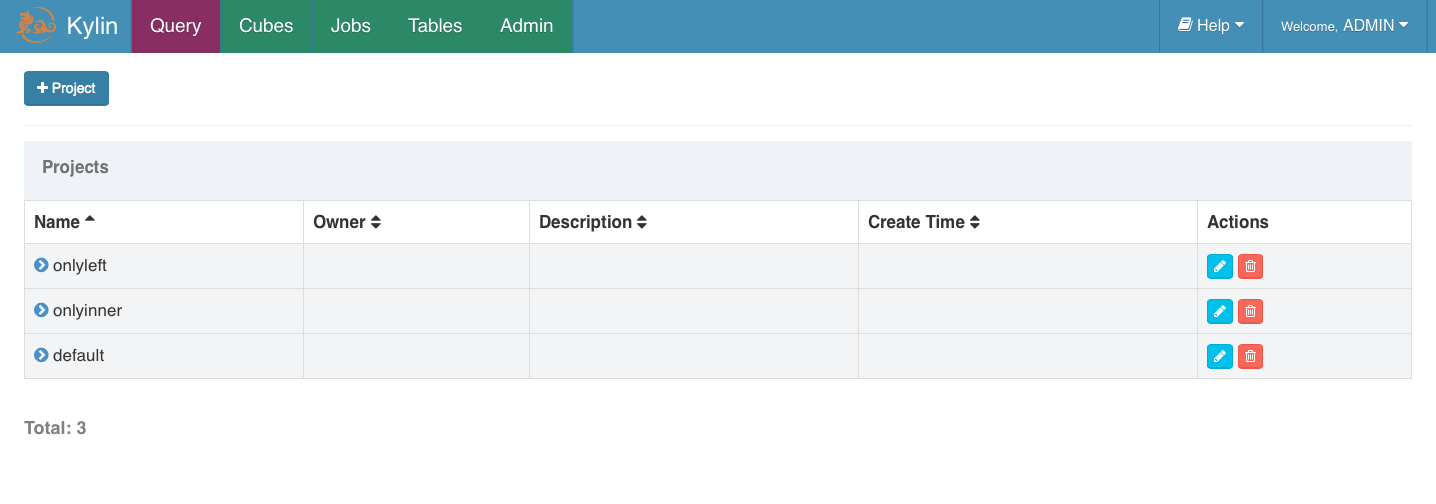1436x504 pixels.
Task: Switch to the Query tab
Action: click(175, 26)
